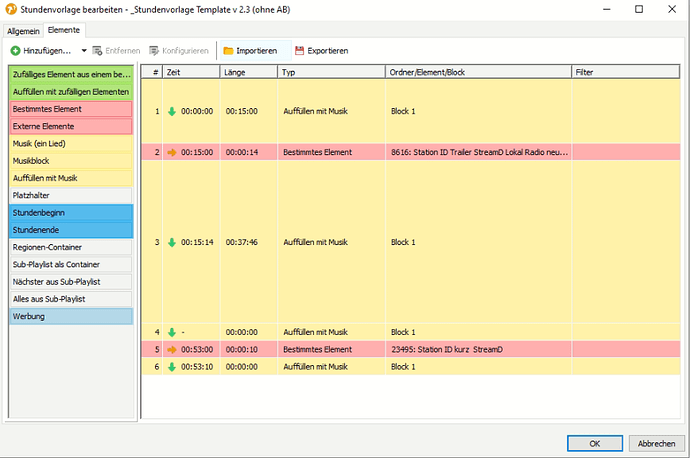Select row 3 Auffüllen mit Musik entry
The height and width of the screenshot is (458, 690).
pos(315,242)
